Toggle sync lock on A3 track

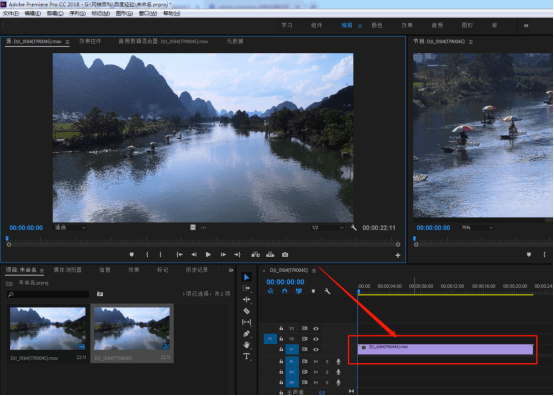coord(304,382)
